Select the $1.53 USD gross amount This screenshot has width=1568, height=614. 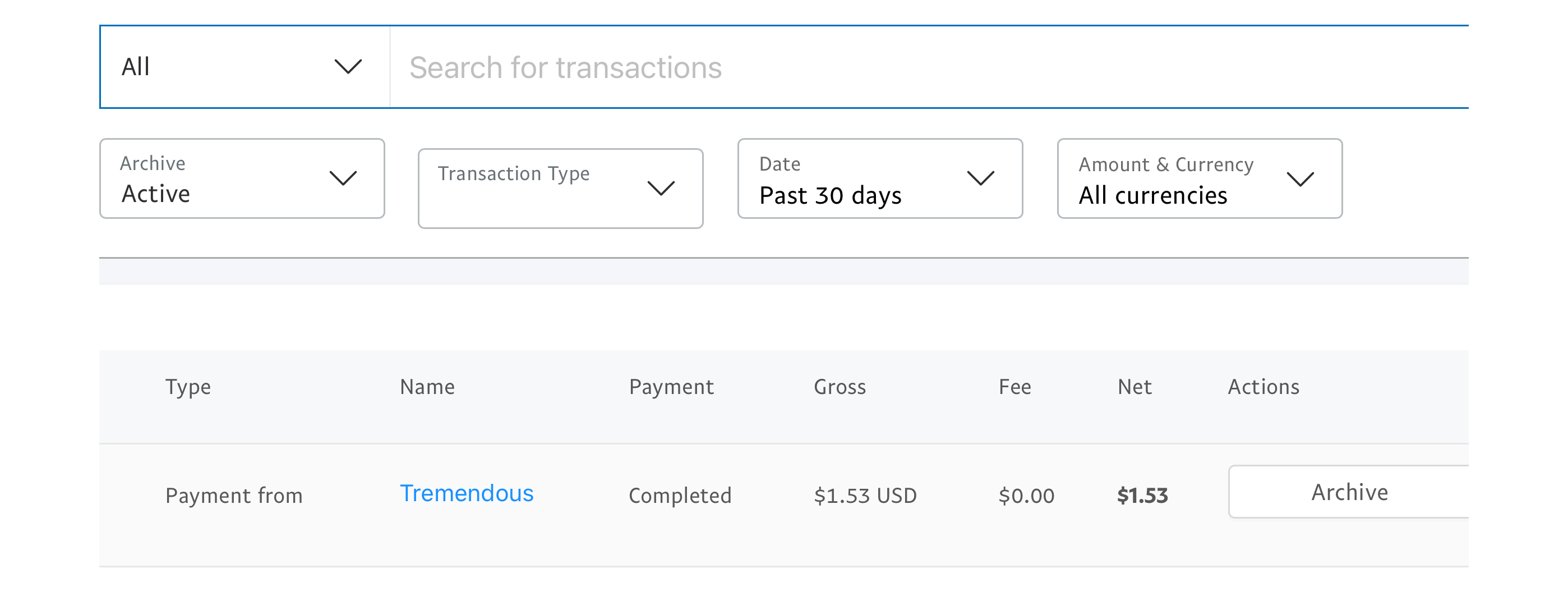tap(865, 496)
